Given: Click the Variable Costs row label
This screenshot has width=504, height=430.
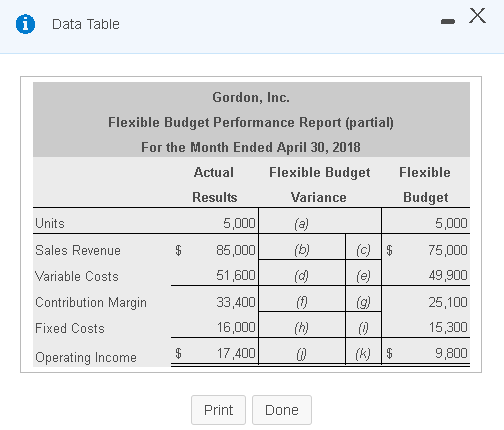Looking at the screenshot, I should point(77,276).
